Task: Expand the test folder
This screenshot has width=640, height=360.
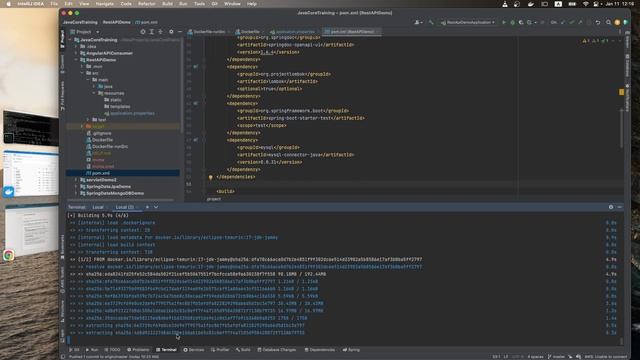Action: [x=88, y=120]
